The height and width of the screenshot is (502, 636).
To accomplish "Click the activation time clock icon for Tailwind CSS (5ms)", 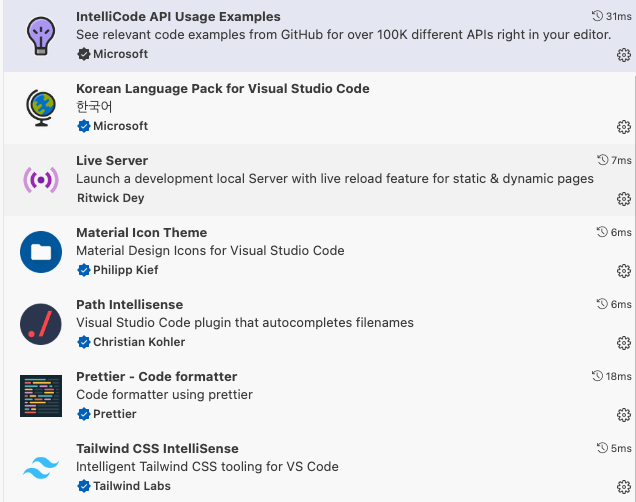I will [602, 448].
